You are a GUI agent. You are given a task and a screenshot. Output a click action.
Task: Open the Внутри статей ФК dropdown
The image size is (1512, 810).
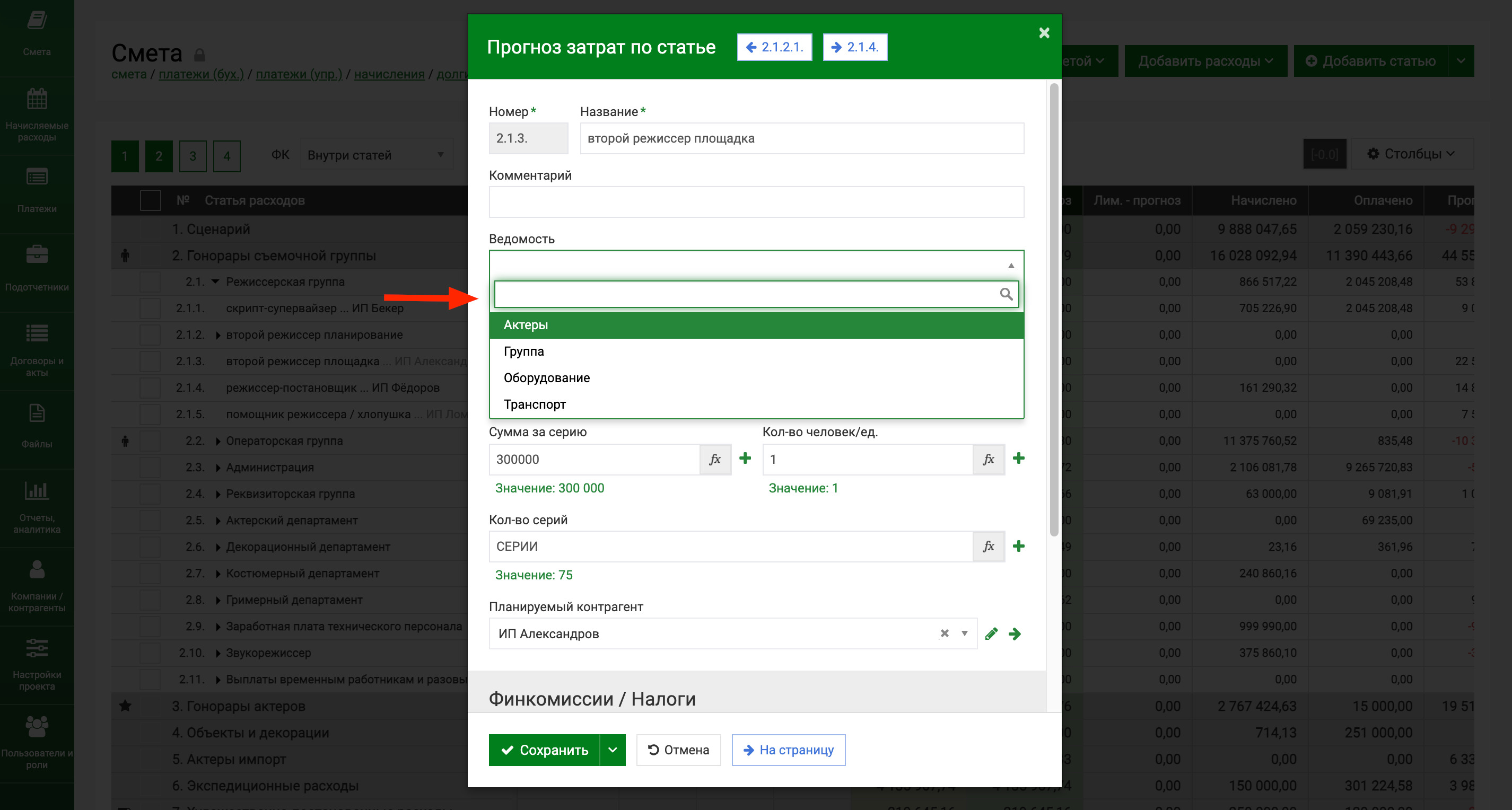(x=376, y=155)
